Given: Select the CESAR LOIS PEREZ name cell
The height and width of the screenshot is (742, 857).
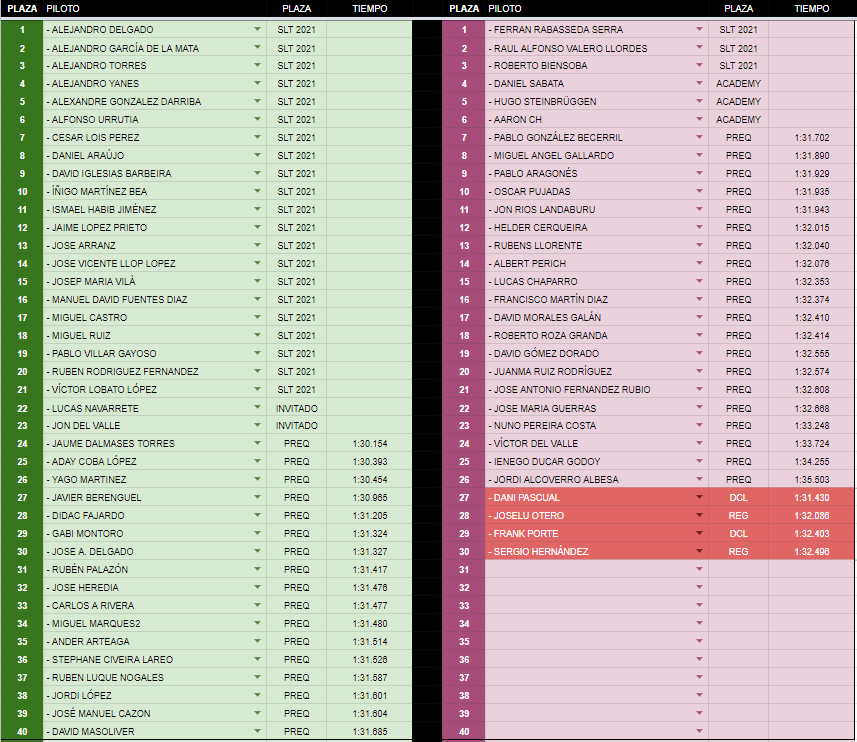Looking at the screenshot, I should coord(155,138).
